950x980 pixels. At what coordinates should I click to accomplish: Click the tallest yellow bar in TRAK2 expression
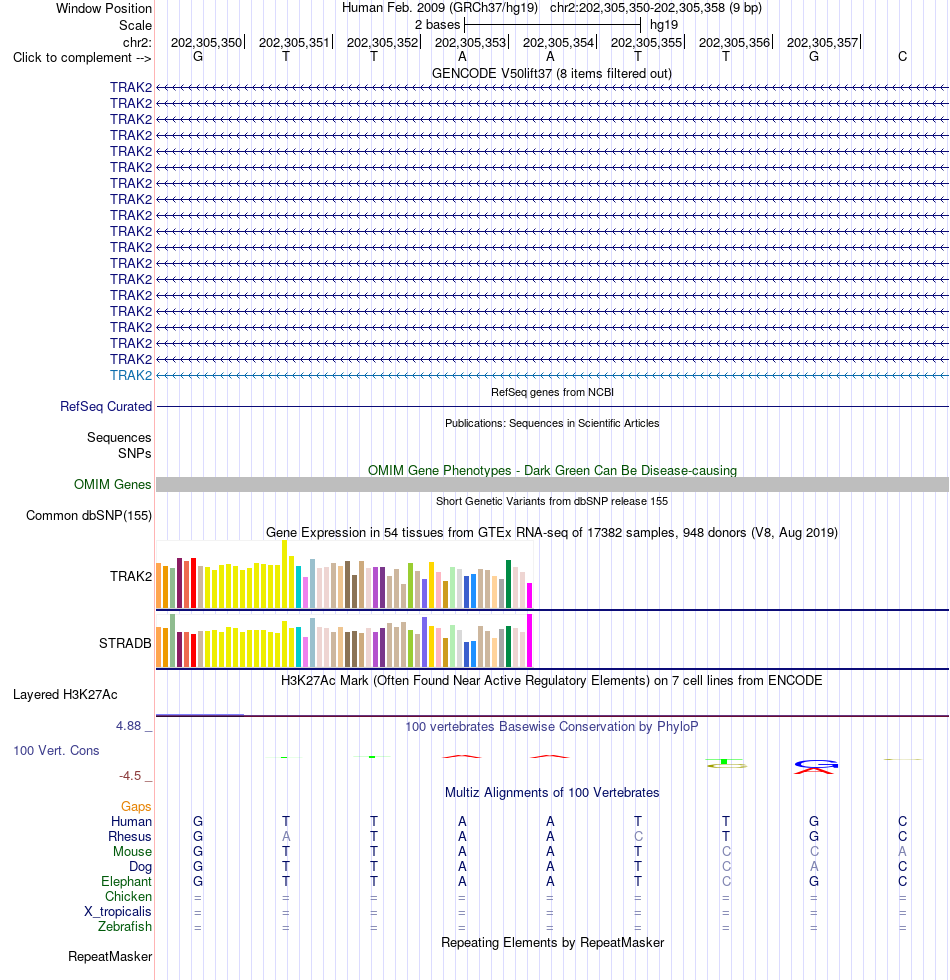point(285,574)
